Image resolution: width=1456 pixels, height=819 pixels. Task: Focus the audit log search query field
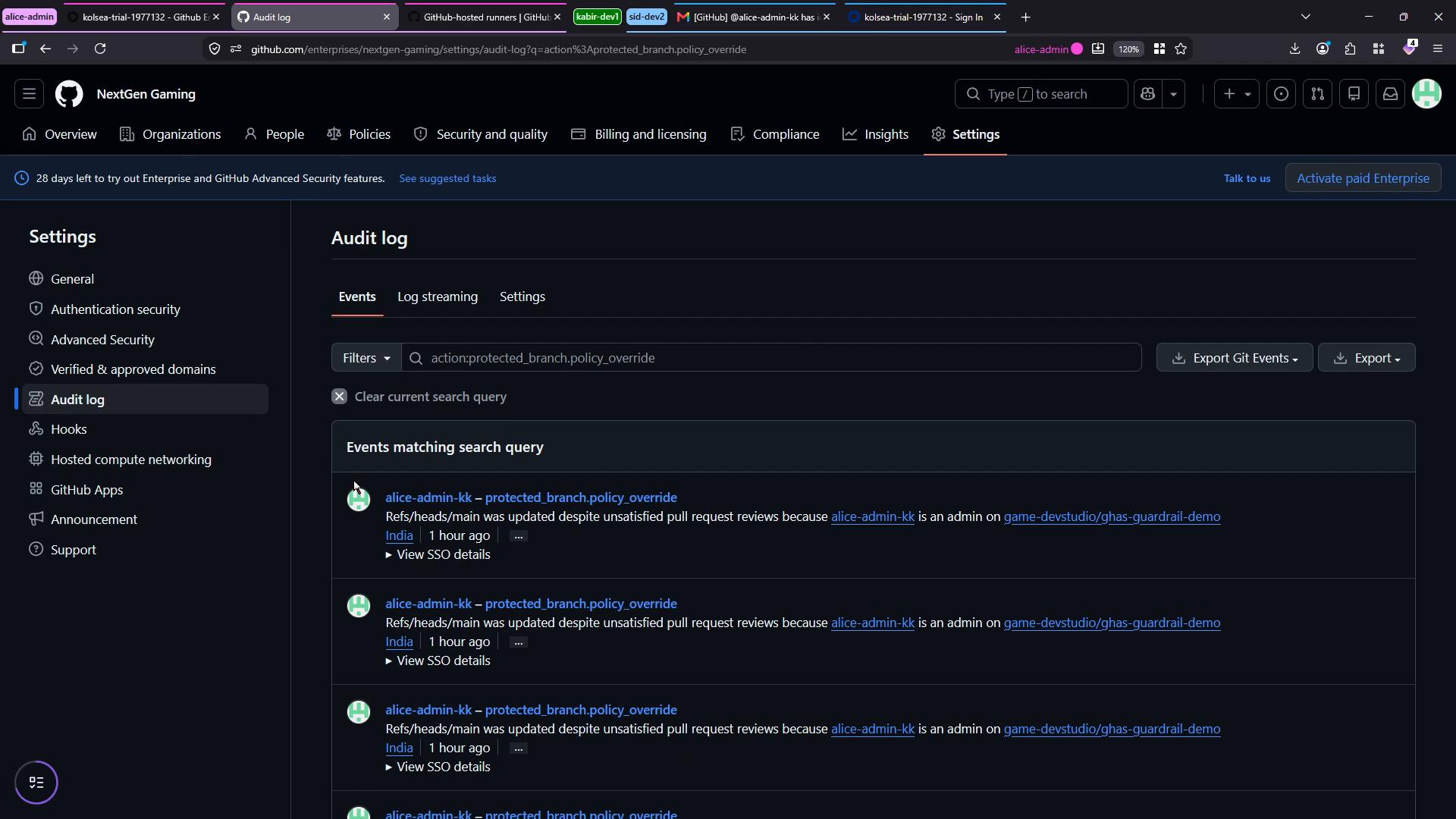coord(771,358)
